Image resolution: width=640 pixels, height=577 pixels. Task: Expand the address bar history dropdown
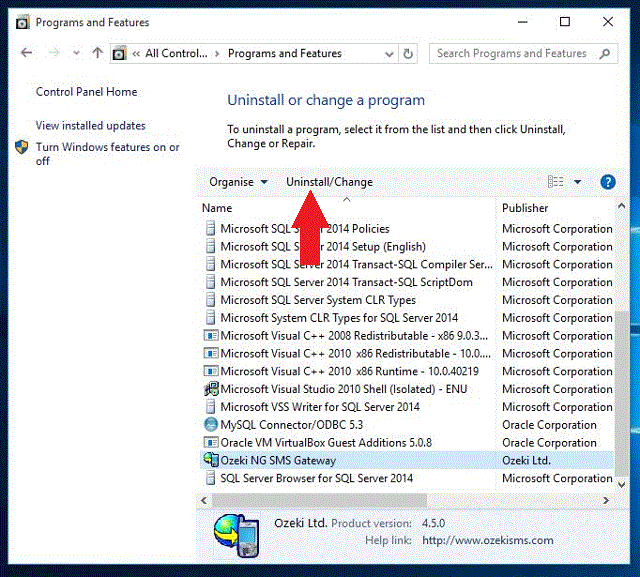pos(389,54)
